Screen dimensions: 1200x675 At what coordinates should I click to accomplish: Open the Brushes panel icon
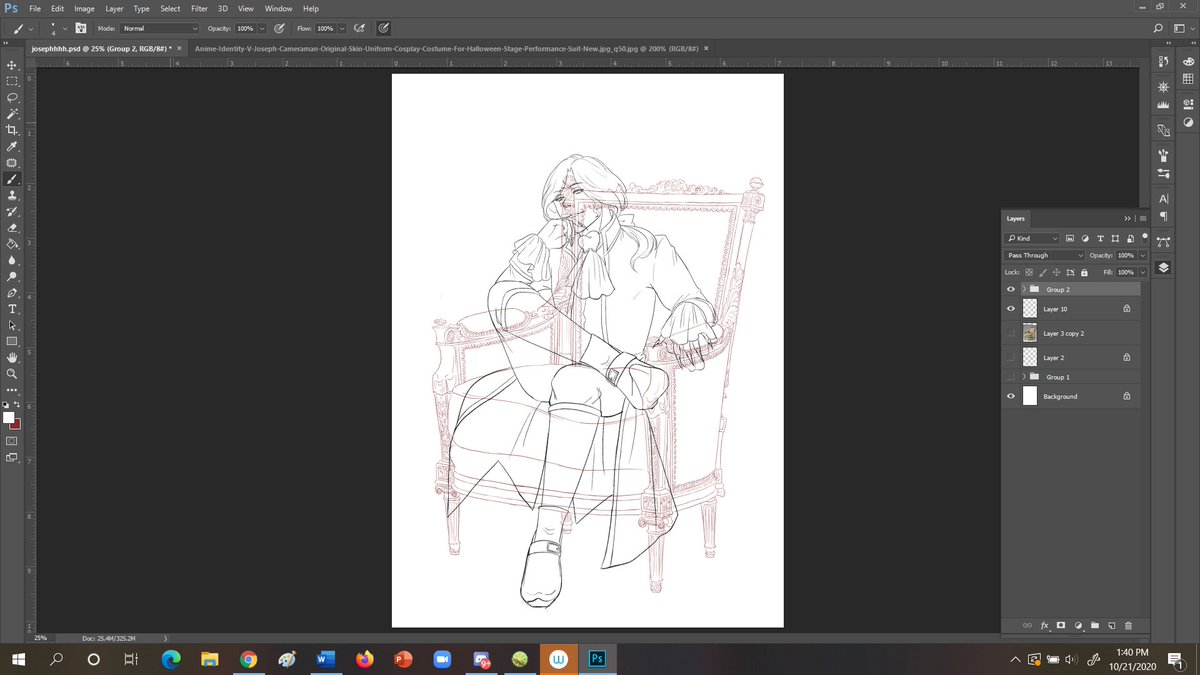pos(1163,155)
